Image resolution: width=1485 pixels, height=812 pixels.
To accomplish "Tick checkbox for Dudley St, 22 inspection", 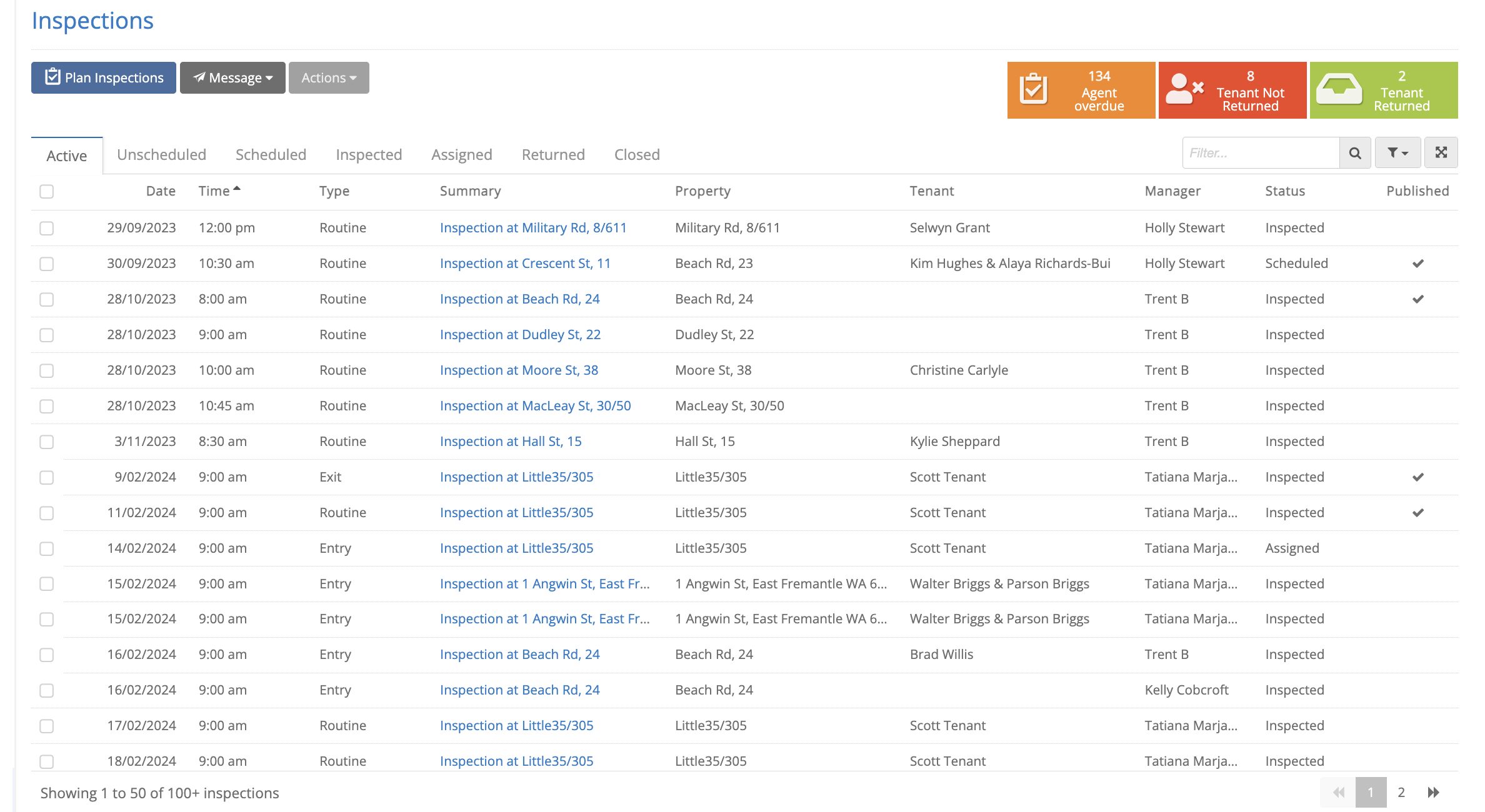I will pos(47,335).
